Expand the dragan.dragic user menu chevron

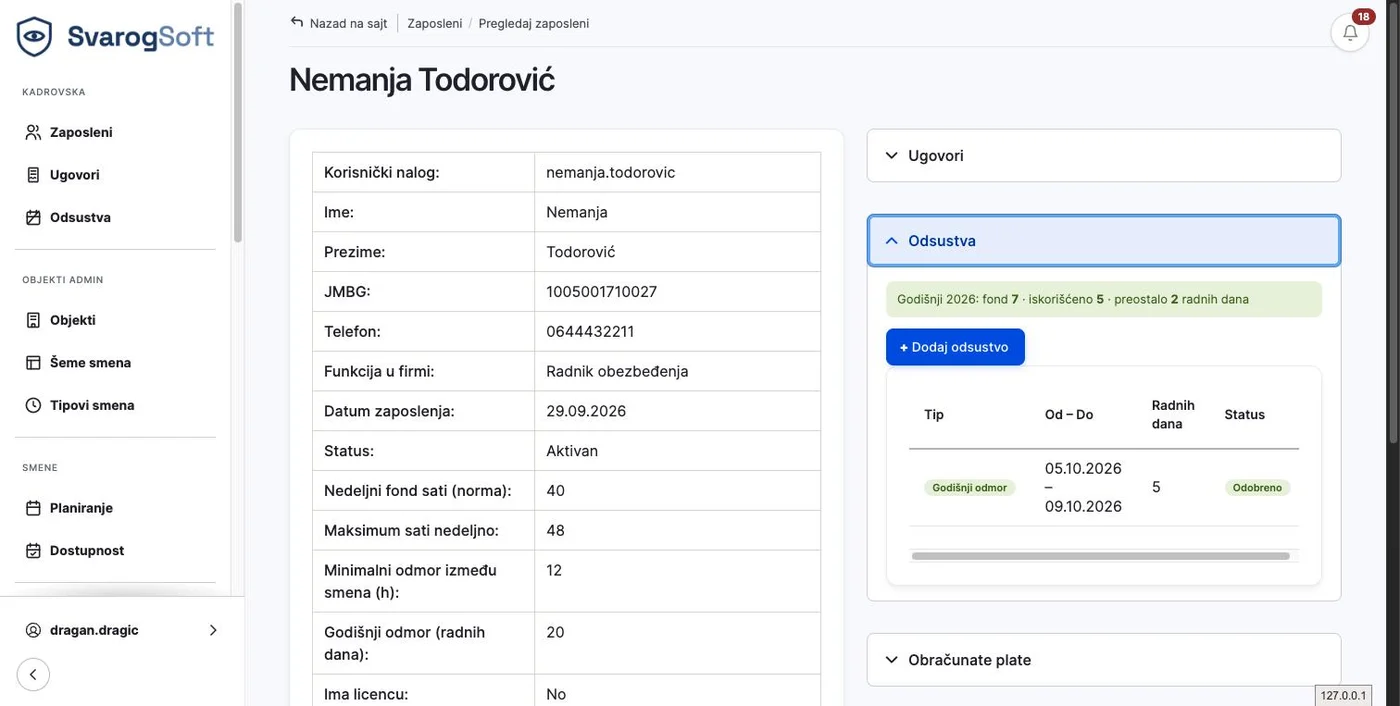[213, 630]
